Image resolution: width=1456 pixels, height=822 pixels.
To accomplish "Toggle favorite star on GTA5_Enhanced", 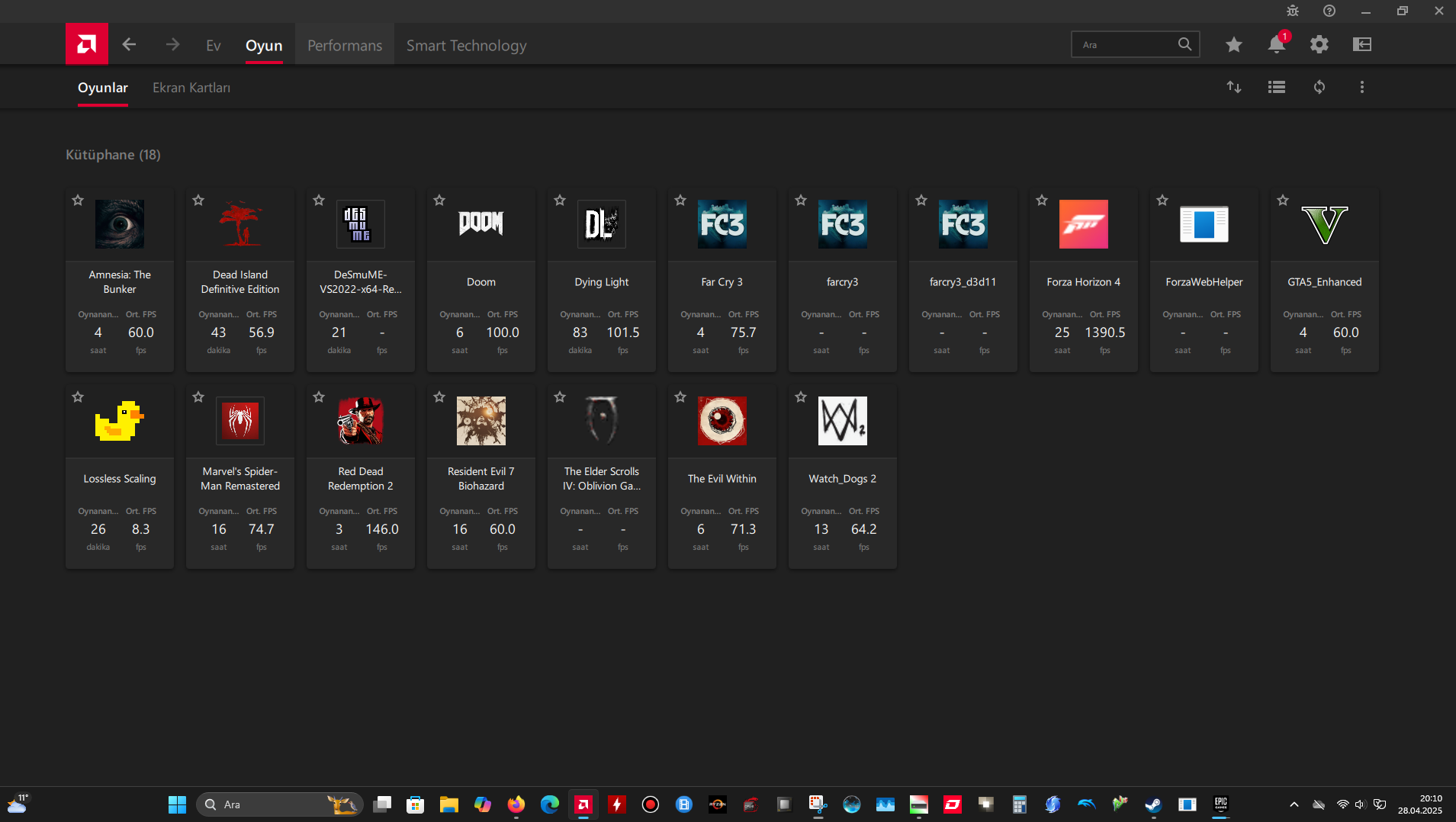I will [x=1283, y=200].
